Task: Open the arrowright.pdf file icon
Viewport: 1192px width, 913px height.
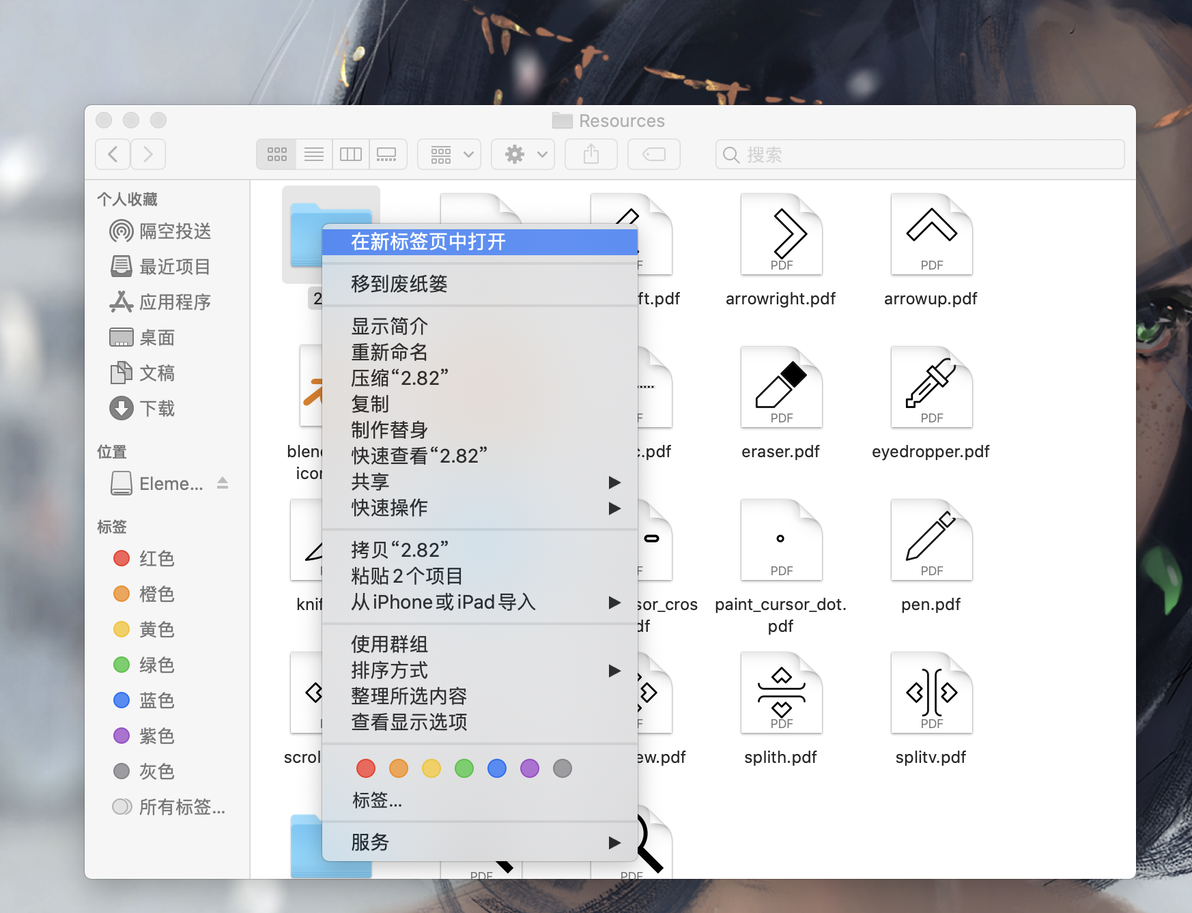Action: (781, 234)
